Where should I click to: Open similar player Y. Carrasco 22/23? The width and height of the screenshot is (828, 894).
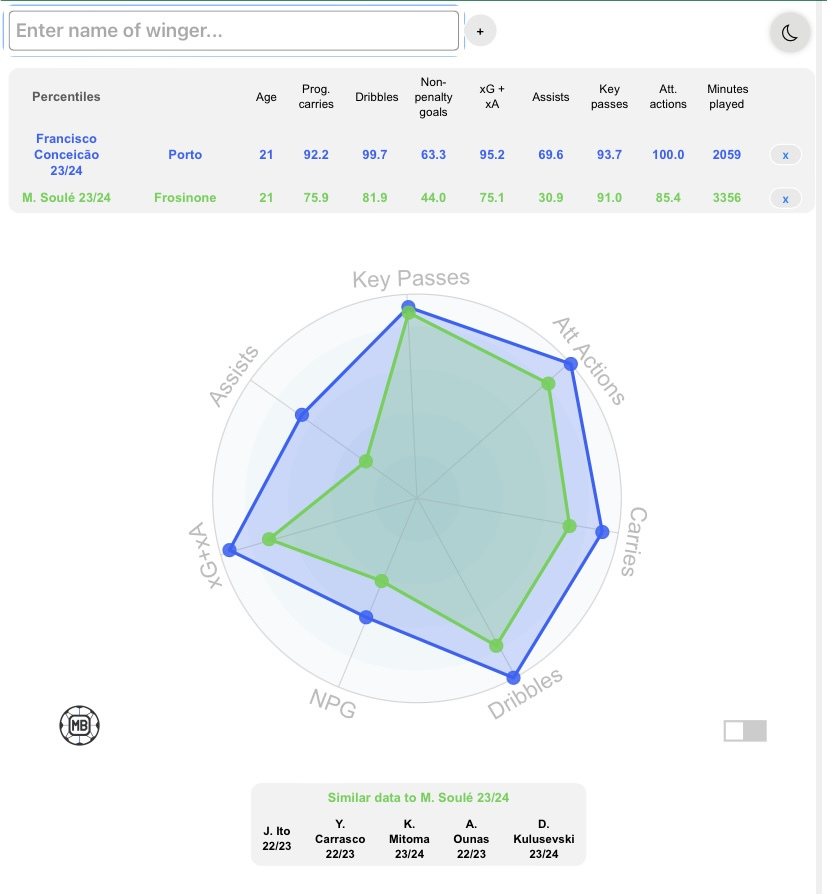(340, 839)
